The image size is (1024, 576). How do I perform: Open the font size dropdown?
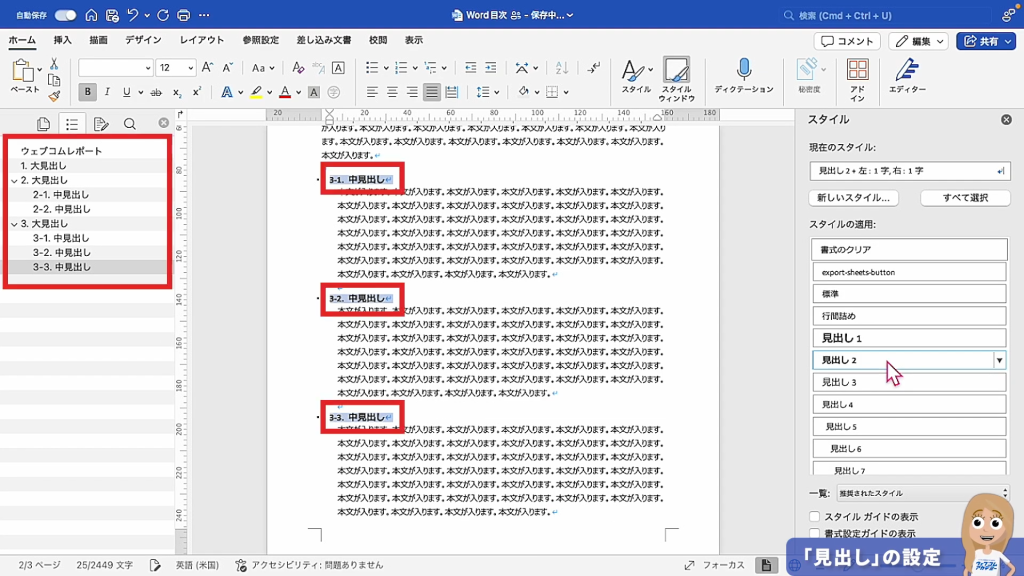tap(191, 68)
